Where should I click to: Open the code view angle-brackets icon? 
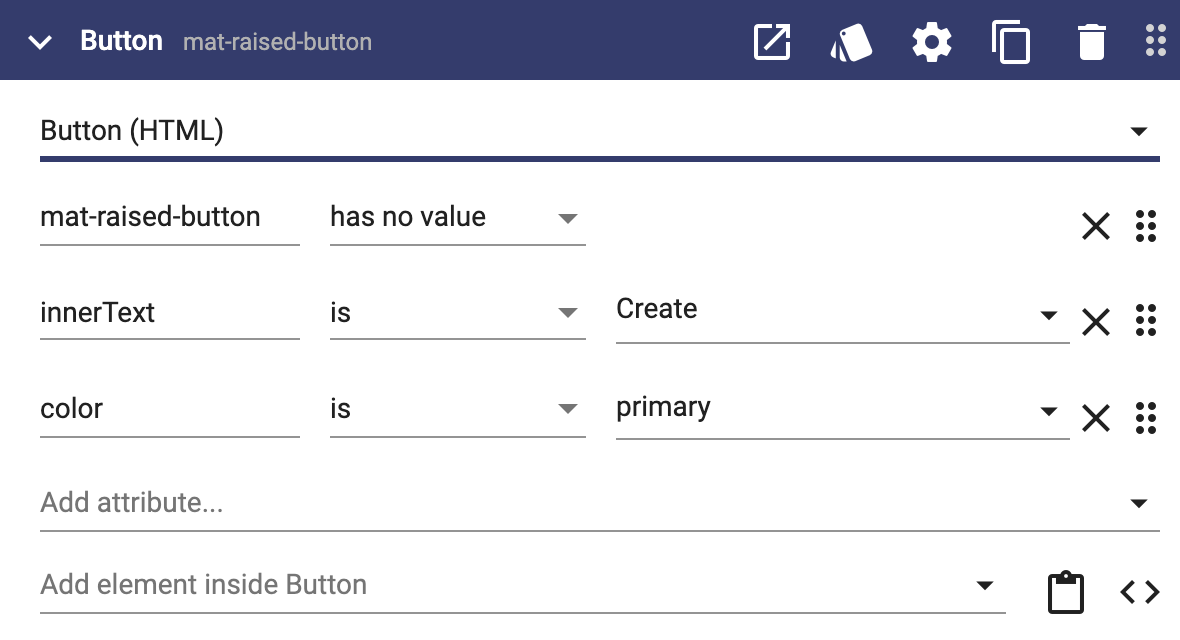tap(1139, 592)
